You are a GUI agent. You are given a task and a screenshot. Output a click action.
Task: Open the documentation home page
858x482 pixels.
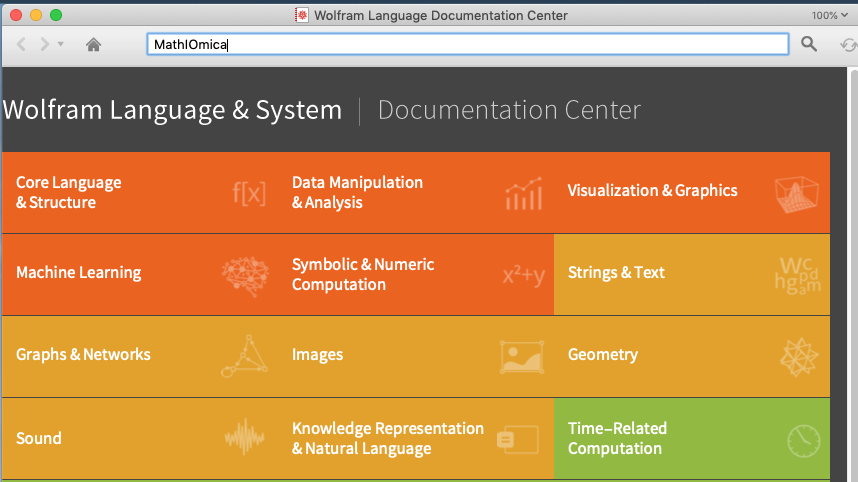point(94,44)
